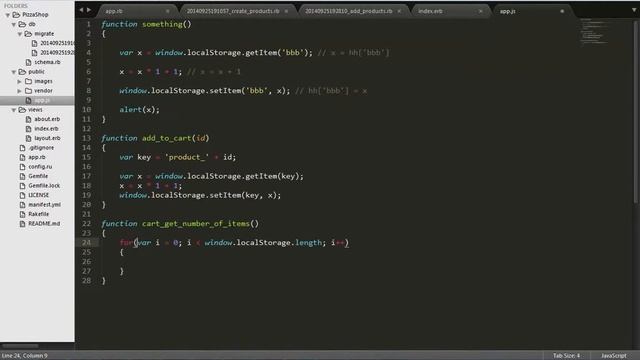Collapse the public folder
The height and width of the screenshot is (360, 640).
coord(14,72)
